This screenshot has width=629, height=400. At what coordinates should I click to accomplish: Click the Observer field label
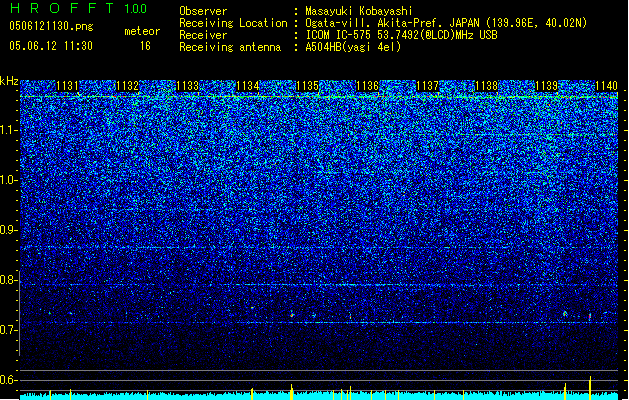pyautogui.click(x=203, y=11)
